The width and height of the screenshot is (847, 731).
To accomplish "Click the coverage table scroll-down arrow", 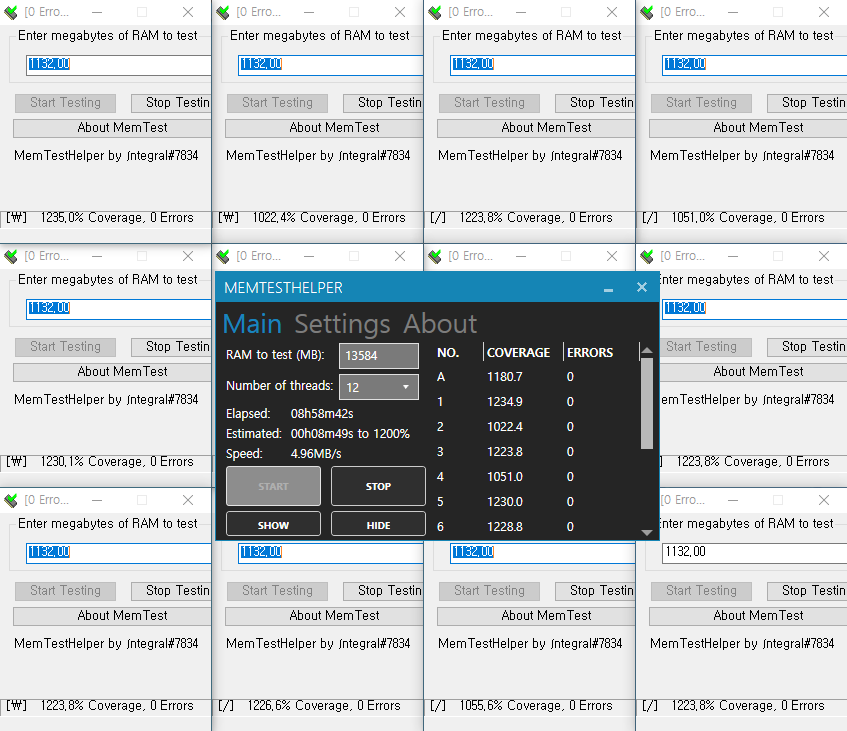I will (x=647, y=533).
